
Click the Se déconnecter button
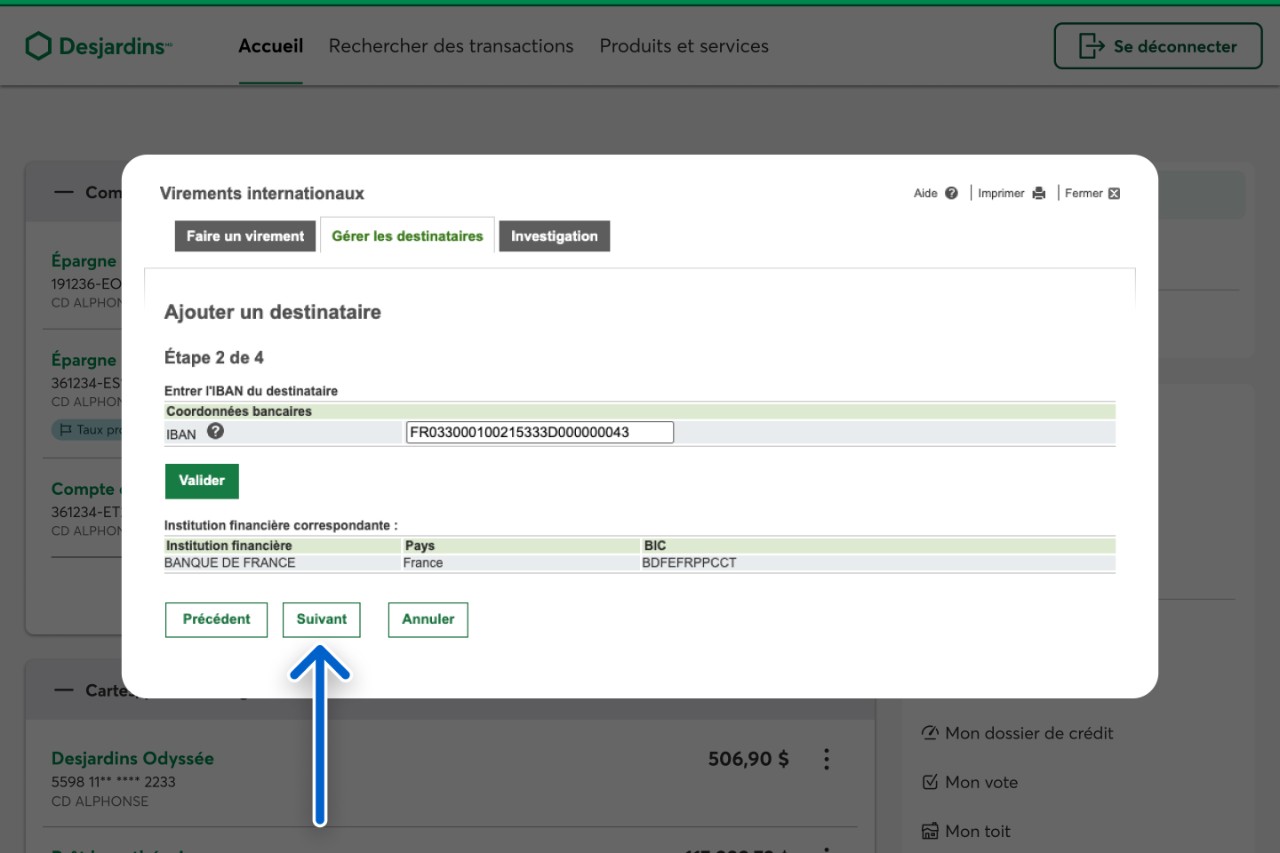click(1158, 46)
